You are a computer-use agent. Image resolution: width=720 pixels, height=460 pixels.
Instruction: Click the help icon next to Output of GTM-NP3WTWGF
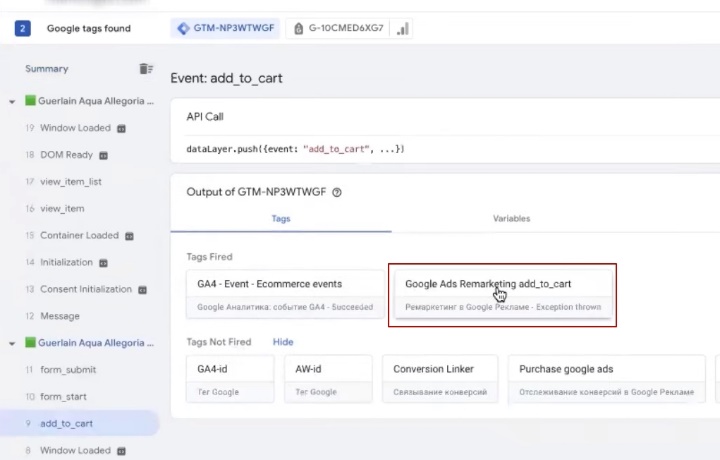point(337,193)
